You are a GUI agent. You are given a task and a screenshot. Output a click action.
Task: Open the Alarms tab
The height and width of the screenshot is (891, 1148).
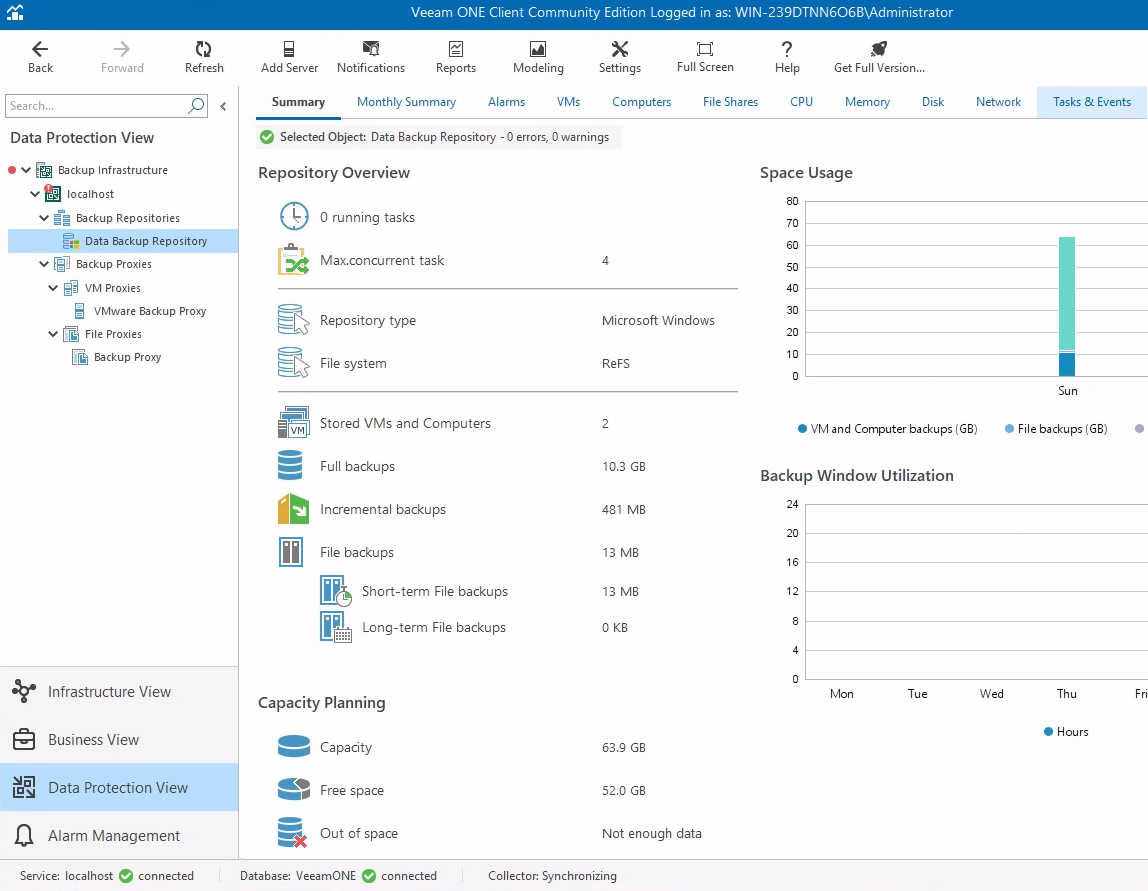pos(507,102)
